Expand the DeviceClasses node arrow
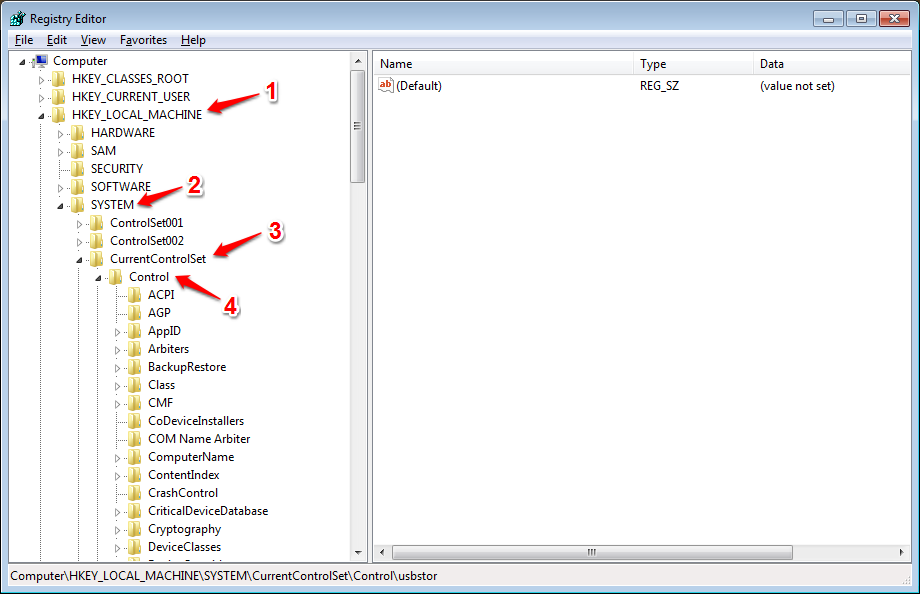 coord(117,548)
